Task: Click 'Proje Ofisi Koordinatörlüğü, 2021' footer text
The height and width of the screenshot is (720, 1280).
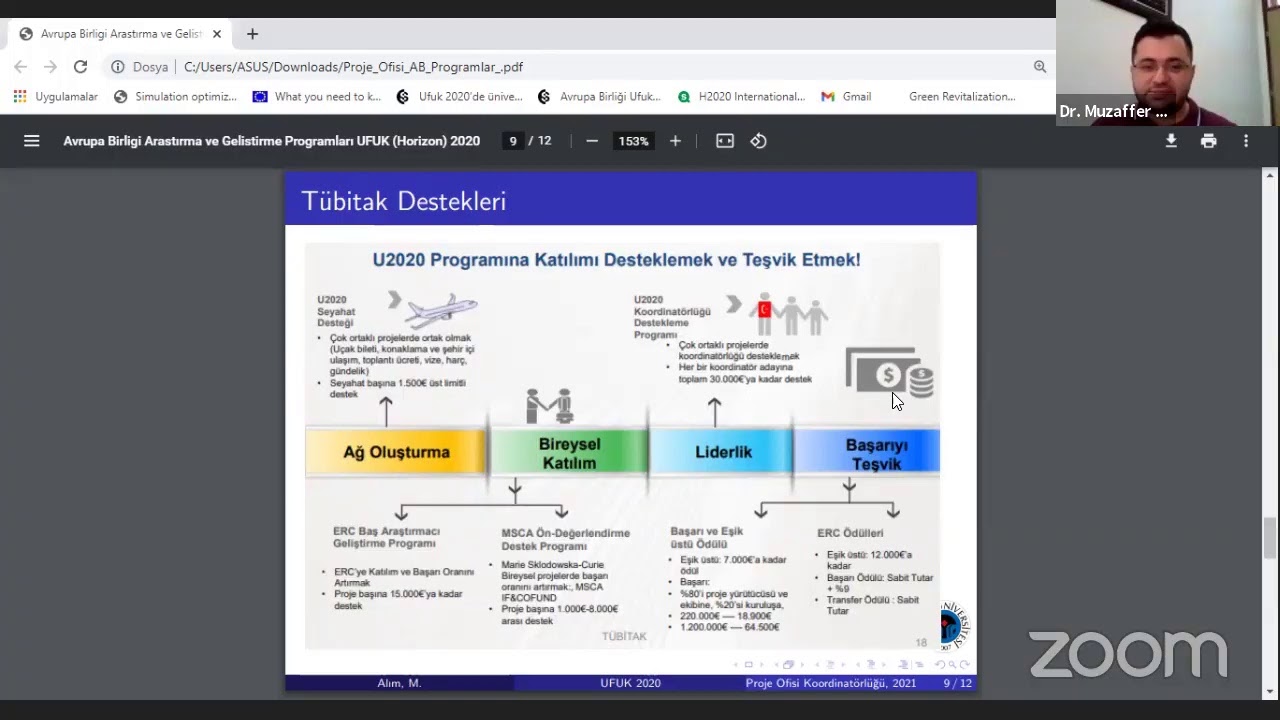Action: coord(831,683)
